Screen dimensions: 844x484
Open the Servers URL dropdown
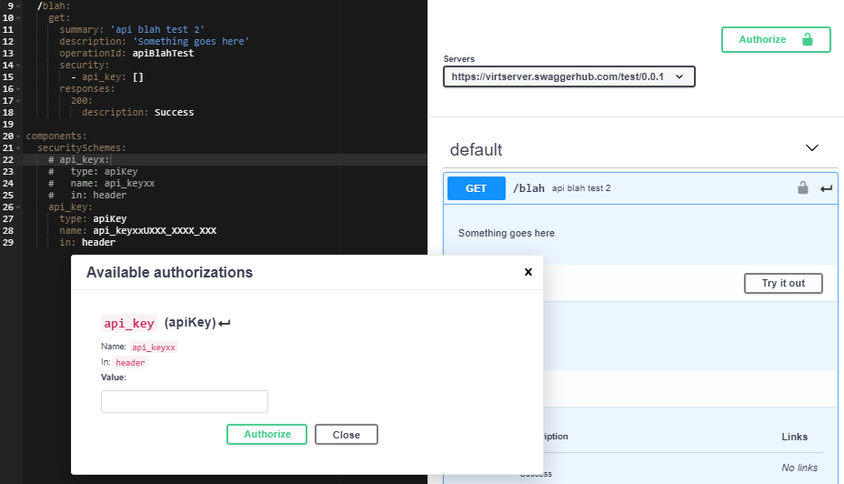568,76
